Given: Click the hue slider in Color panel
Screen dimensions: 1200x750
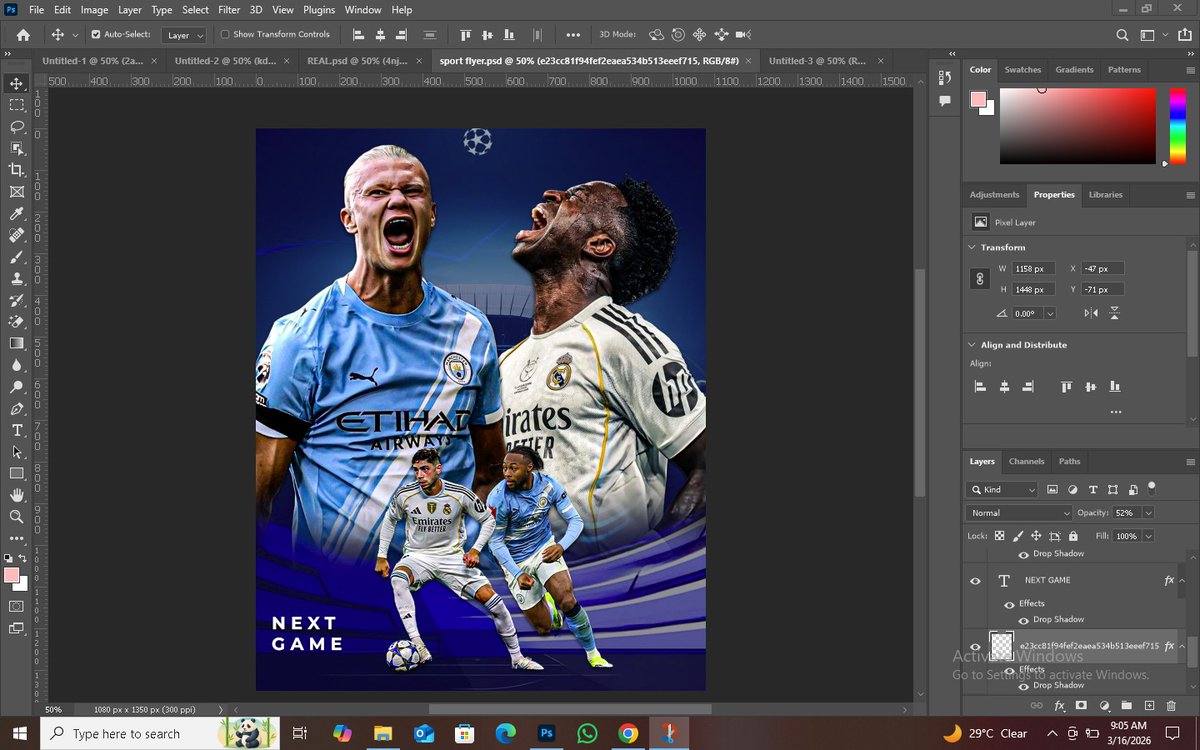Looking at the screenshot, I should coord(1177,126).
